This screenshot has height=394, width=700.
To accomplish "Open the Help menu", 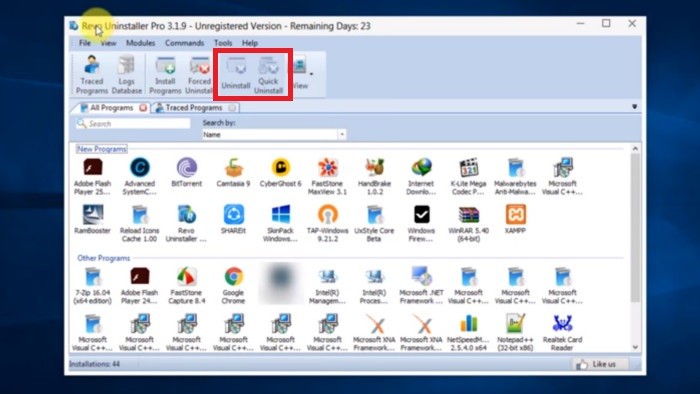I will (x=250, y=43).
